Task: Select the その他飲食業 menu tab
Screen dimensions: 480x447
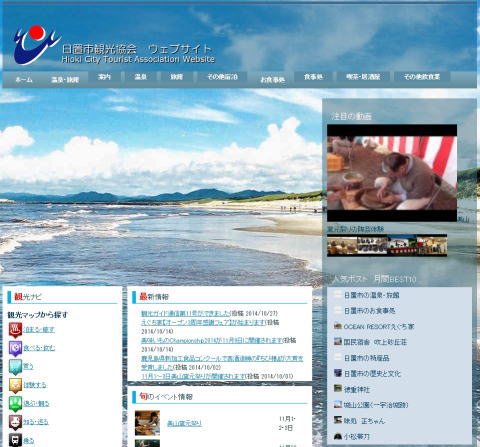Action: tap(422, 77)
